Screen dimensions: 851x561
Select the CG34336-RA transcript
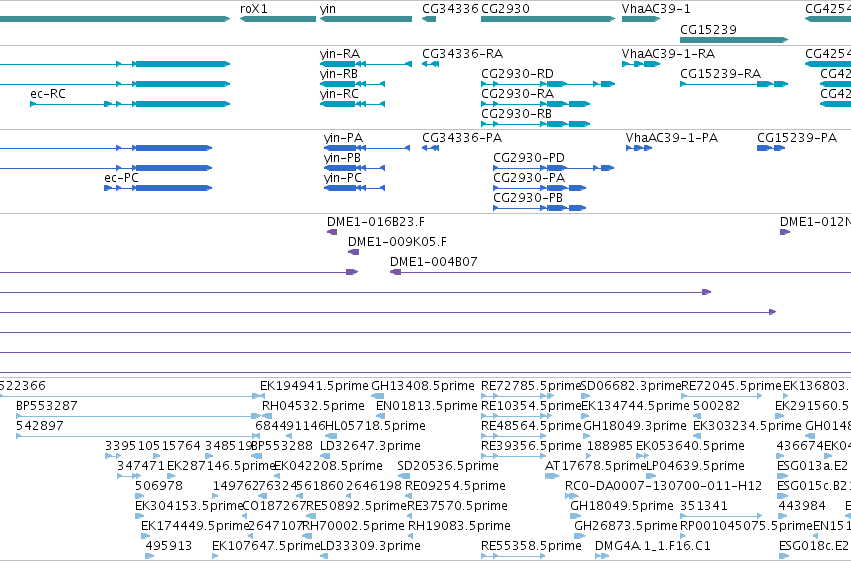(x=430, y=64)
